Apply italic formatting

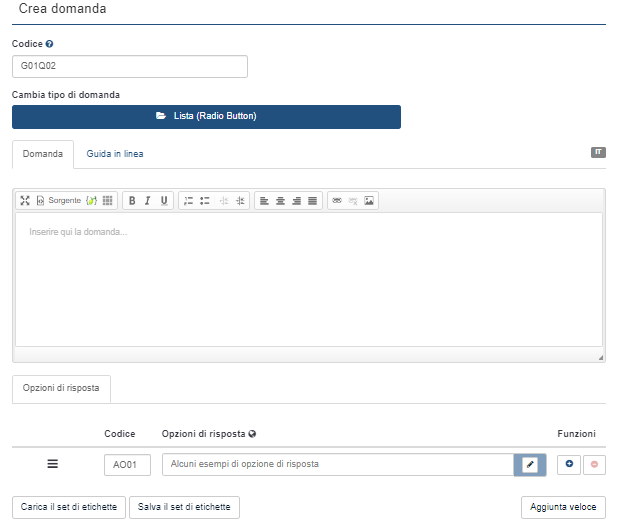(148, 201)
